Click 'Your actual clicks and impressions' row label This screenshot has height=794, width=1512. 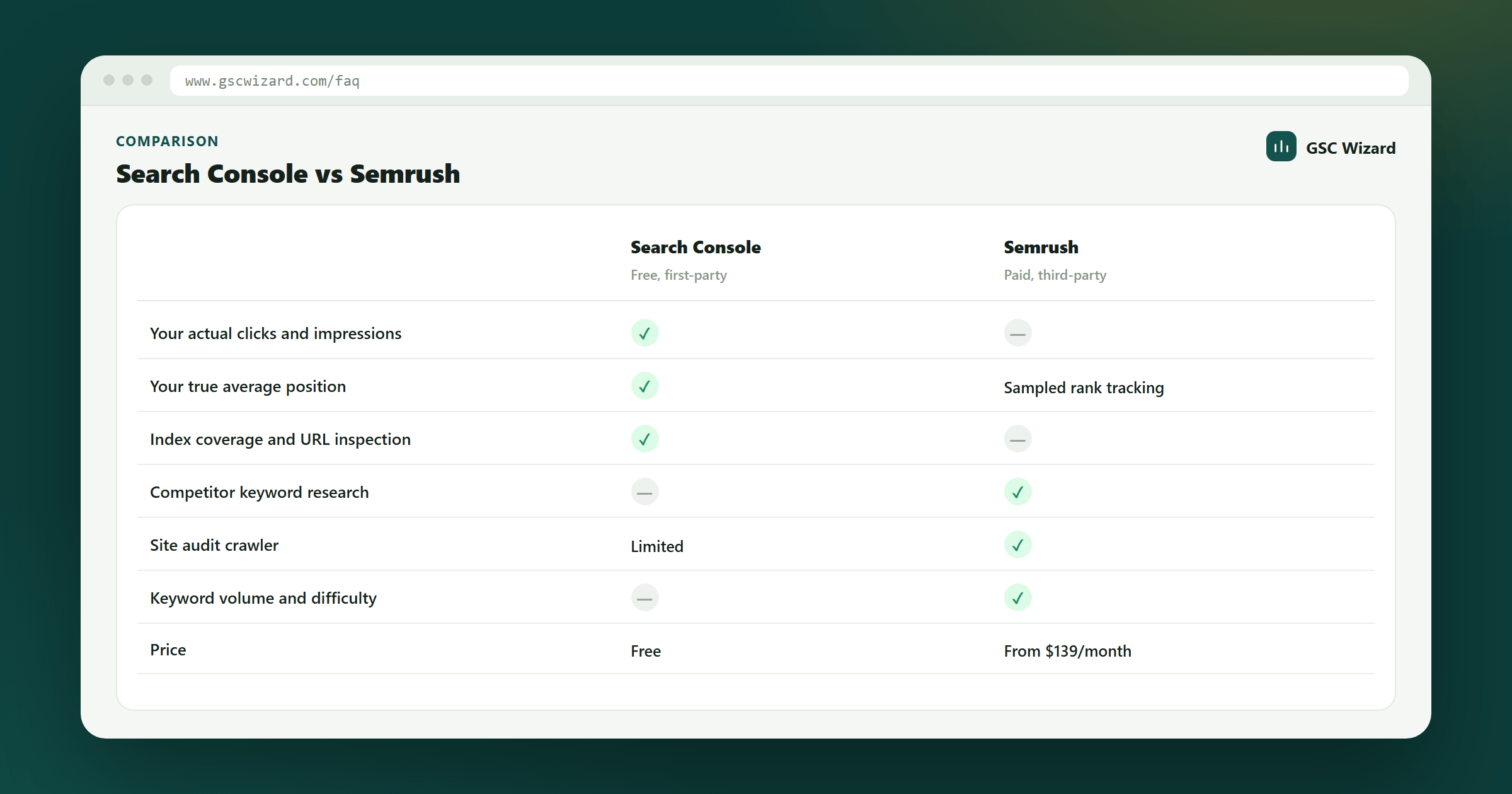pyautogui.click(x=275, y=333)
